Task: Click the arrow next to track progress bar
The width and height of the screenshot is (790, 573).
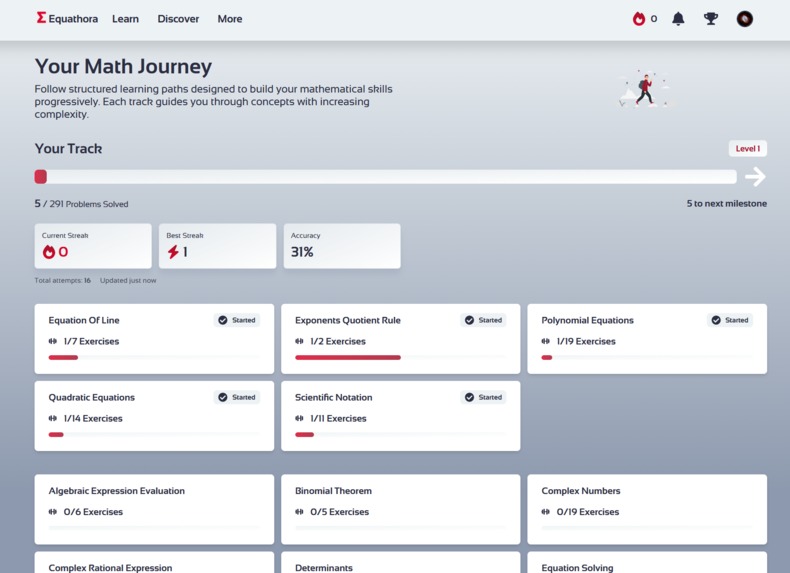Action: click(755, 176)
